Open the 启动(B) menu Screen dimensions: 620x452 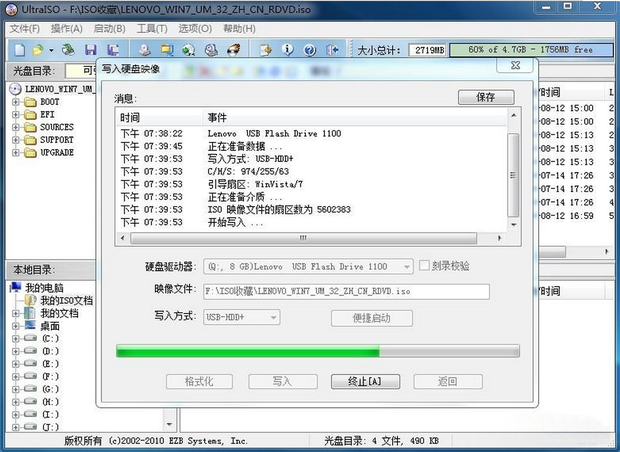(x=110, y=29)
